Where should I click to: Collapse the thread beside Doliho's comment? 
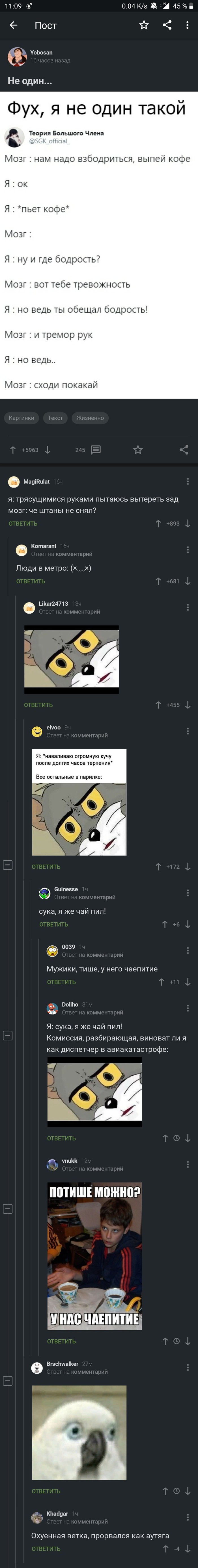coord(8,1035)
